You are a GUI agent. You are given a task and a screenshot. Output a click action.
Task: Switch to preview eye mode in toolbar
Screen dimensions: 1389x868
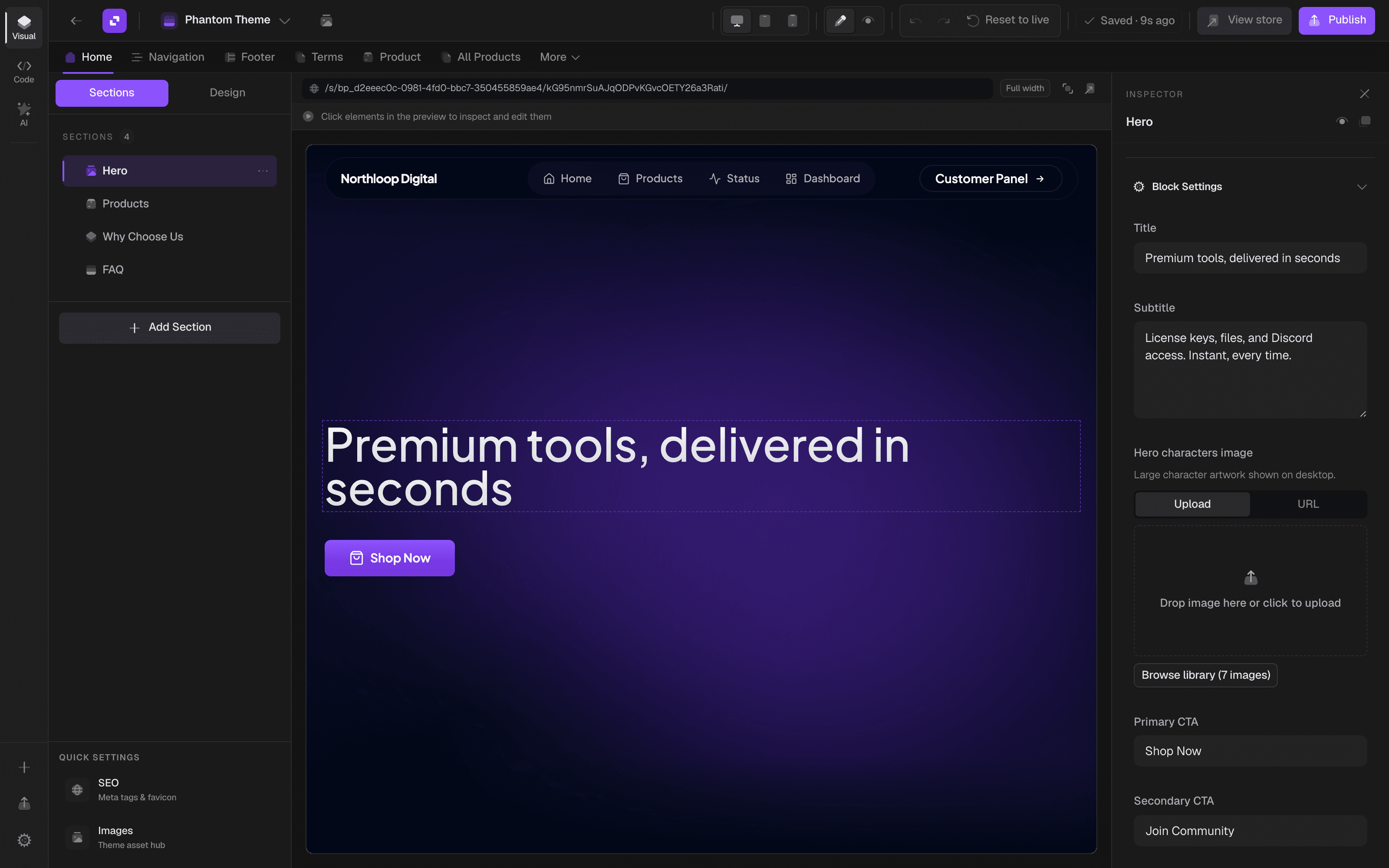pos(868,21)
